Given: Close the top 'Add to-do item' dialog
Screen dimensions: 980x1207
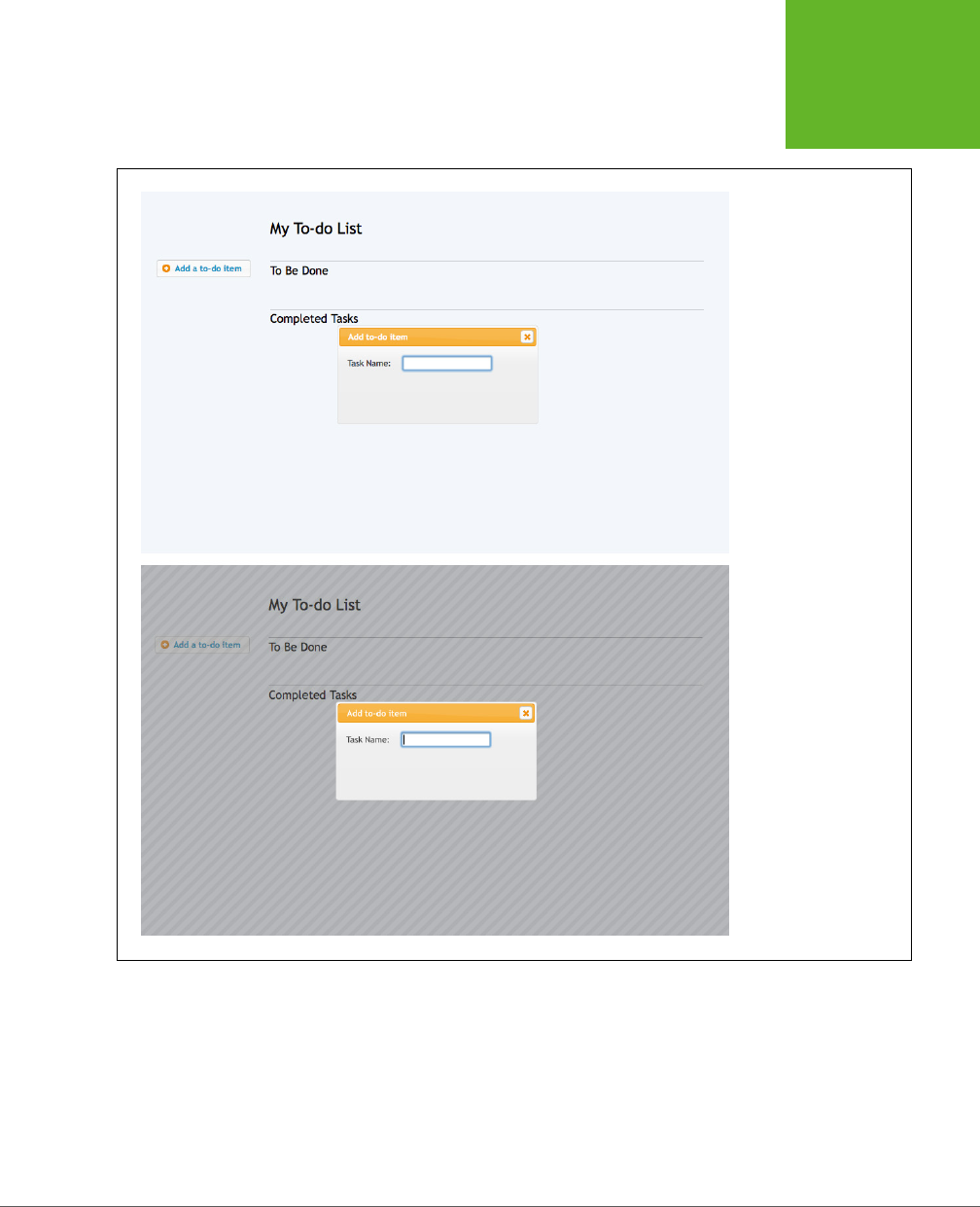Looking at the screenshot, I should [527, 337].
